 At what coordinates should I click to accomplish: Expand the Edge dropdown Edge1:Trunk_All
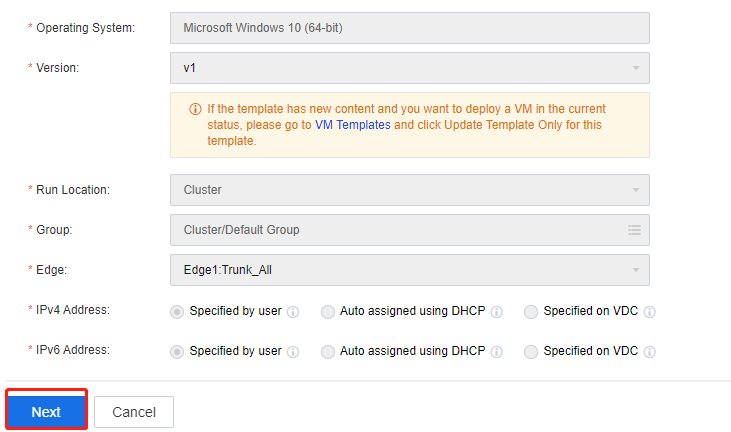pos(410,270)
